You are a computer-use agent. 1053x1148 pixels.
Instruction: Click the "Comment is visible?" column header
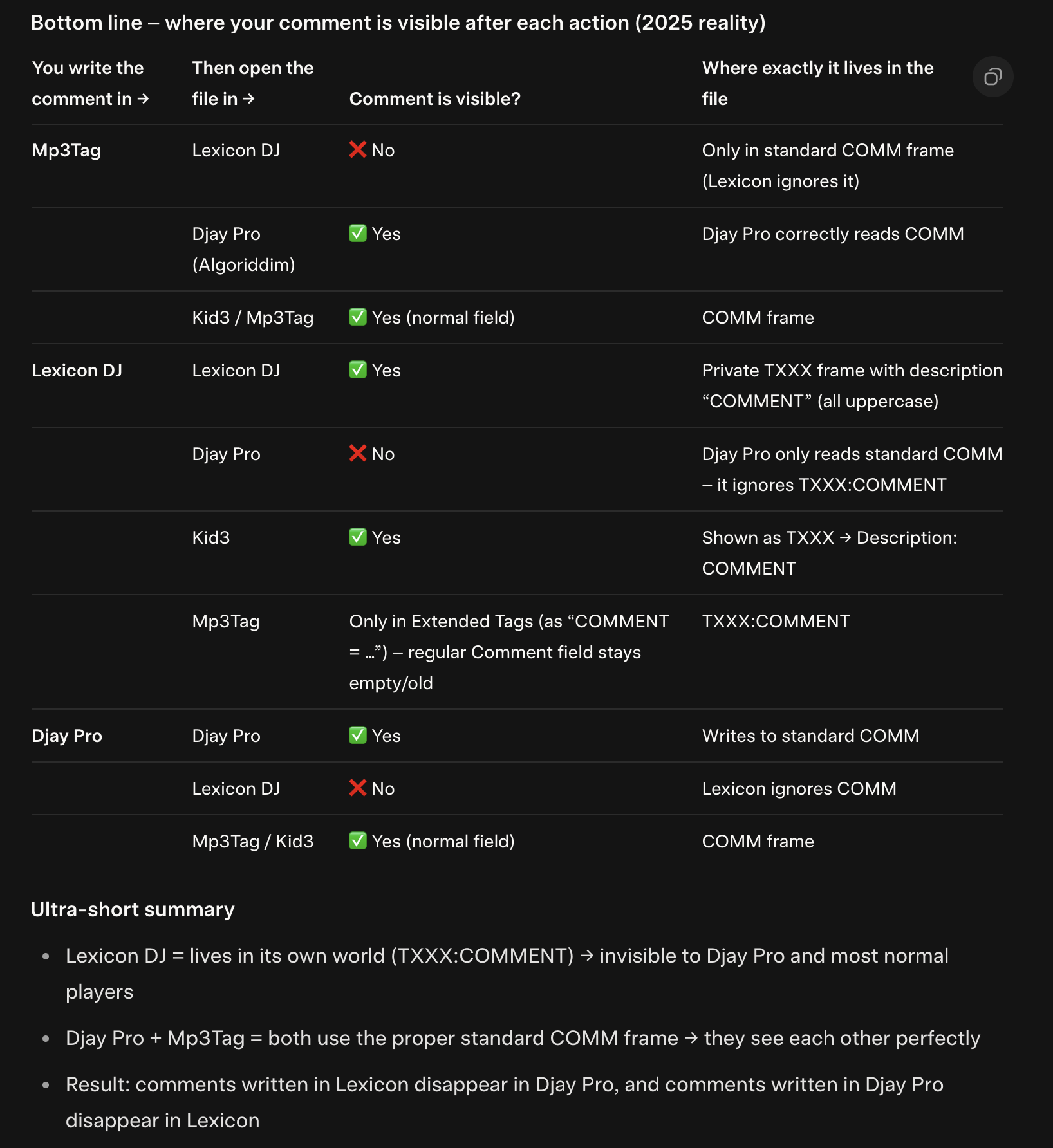pos(434,99)
